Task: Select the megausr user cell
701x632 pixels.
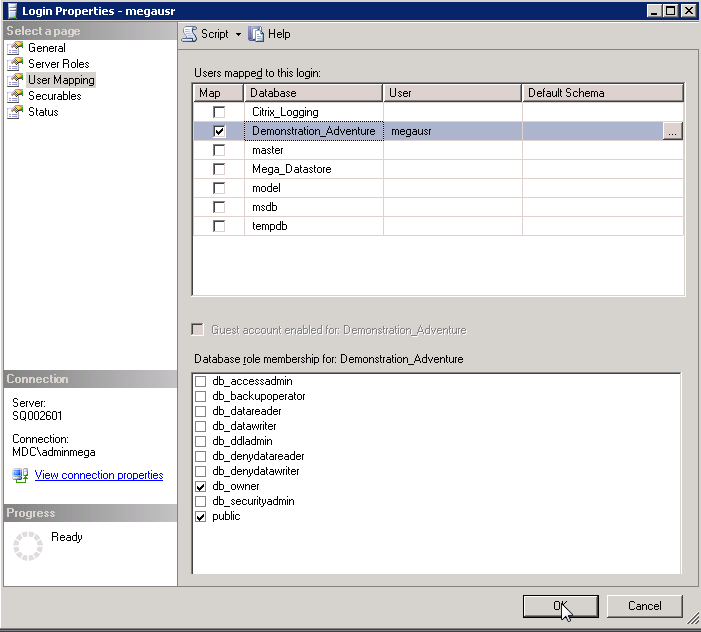Action: pyautogui.click(x=452, y=131)
